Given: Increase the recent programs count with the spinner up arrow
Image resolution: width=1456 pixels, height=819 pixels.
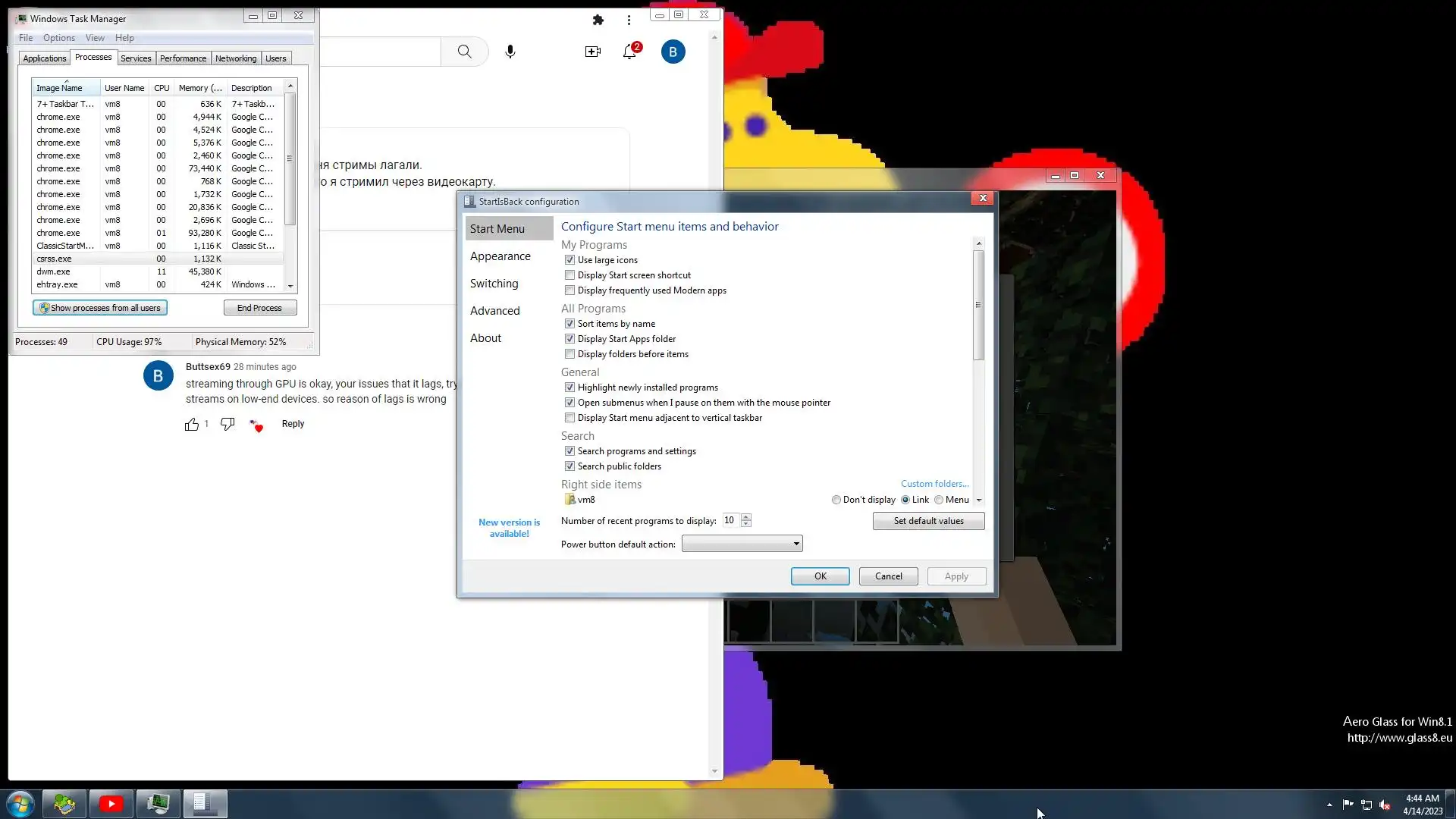Looking at the screenshot, I should tap(746, 517).
